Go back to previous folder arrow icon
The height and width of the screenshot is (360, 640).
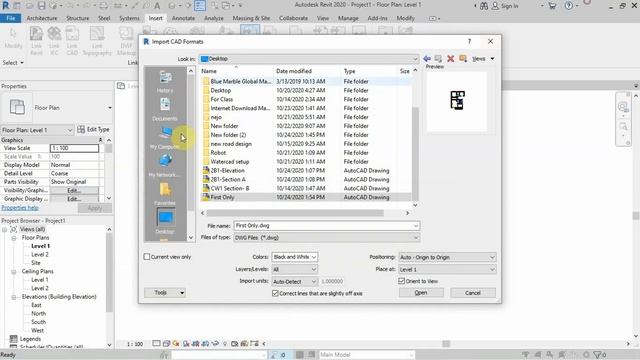click(427, 59)
